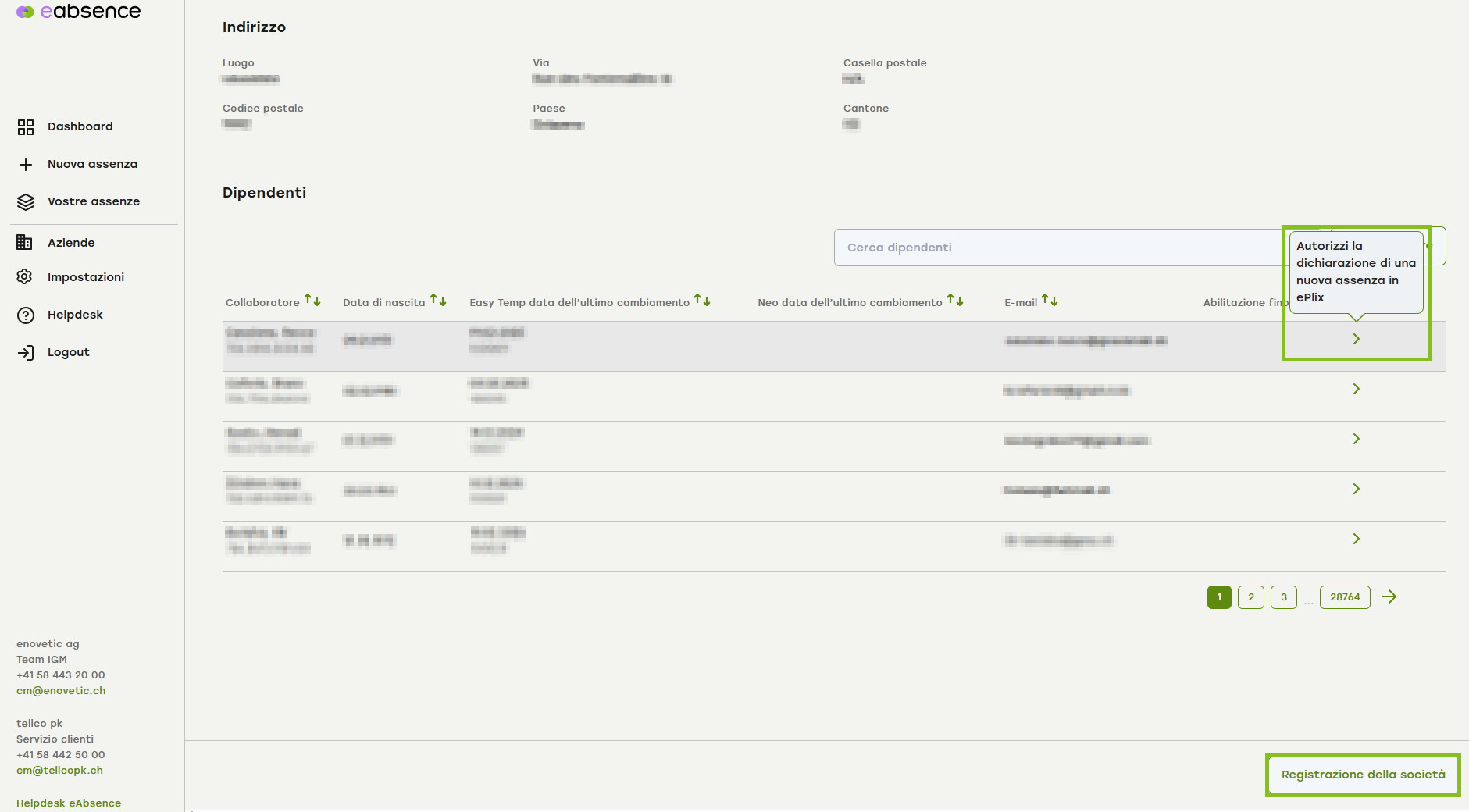Click the Dashboard grid icon
The width and height of the screenshot is (1469, 812).
click(26, 127)
